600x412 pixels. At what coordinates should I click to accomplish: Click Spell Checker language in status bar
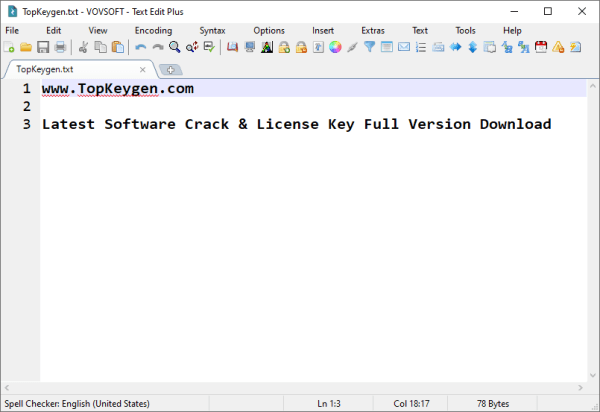[77, 404]
